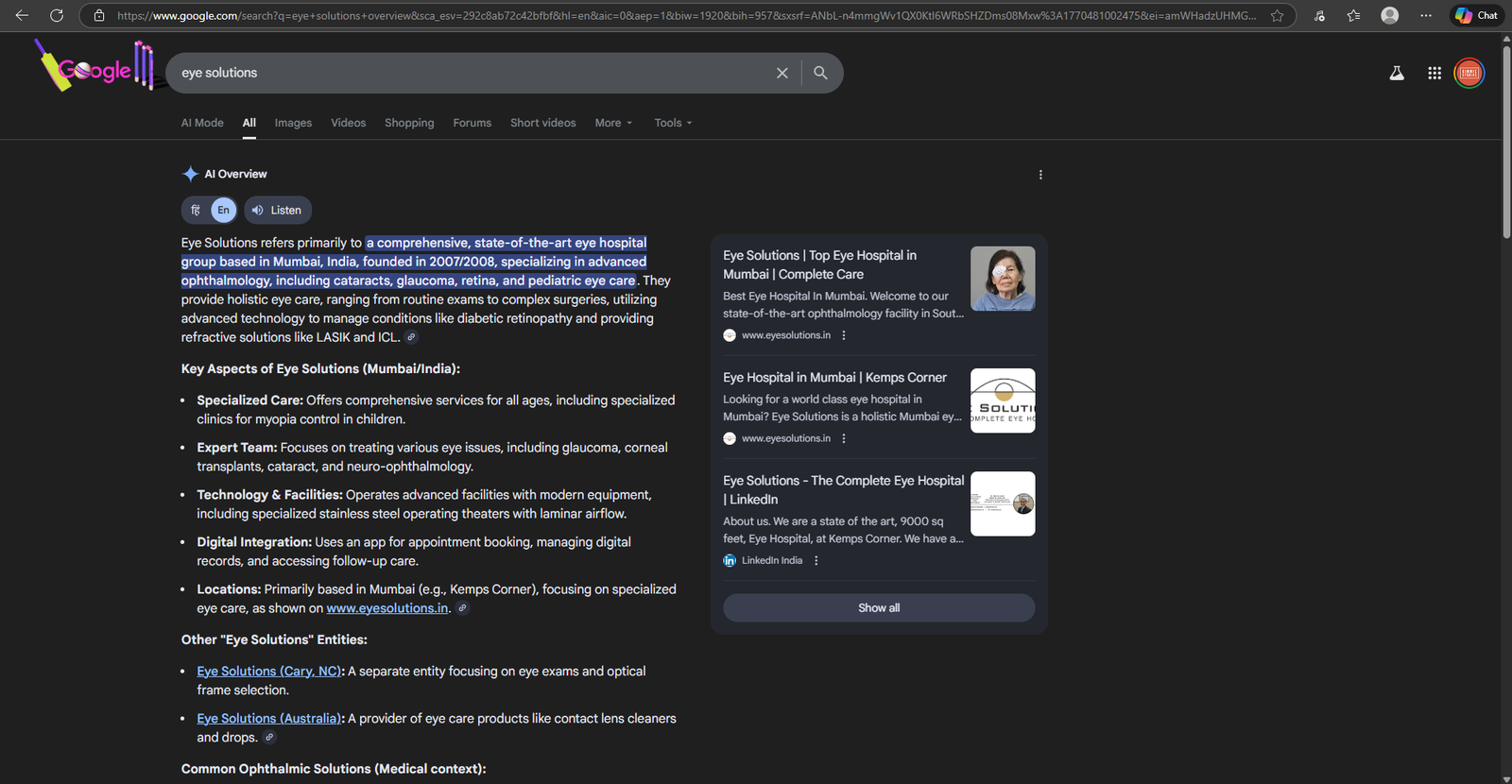Click the LinkedIn result thumbnail

click(1003, 503)
